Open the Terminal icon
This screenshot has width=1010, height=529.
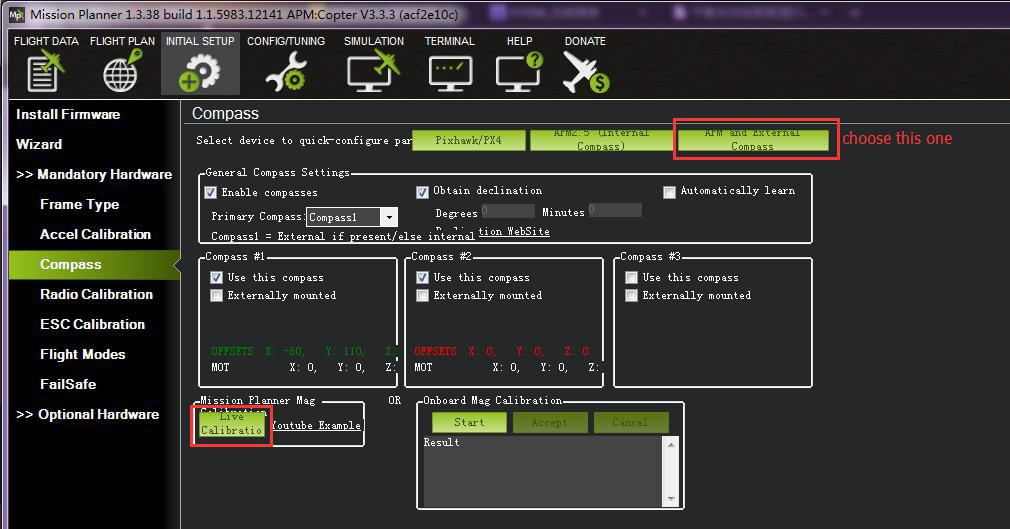coord(449,72)
